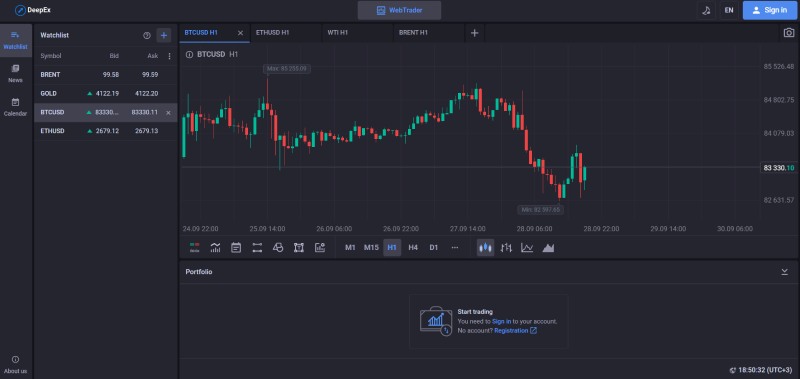The image size is (800, 379).
Task: Open the Calendar sidebar panel
Action: 15,107
